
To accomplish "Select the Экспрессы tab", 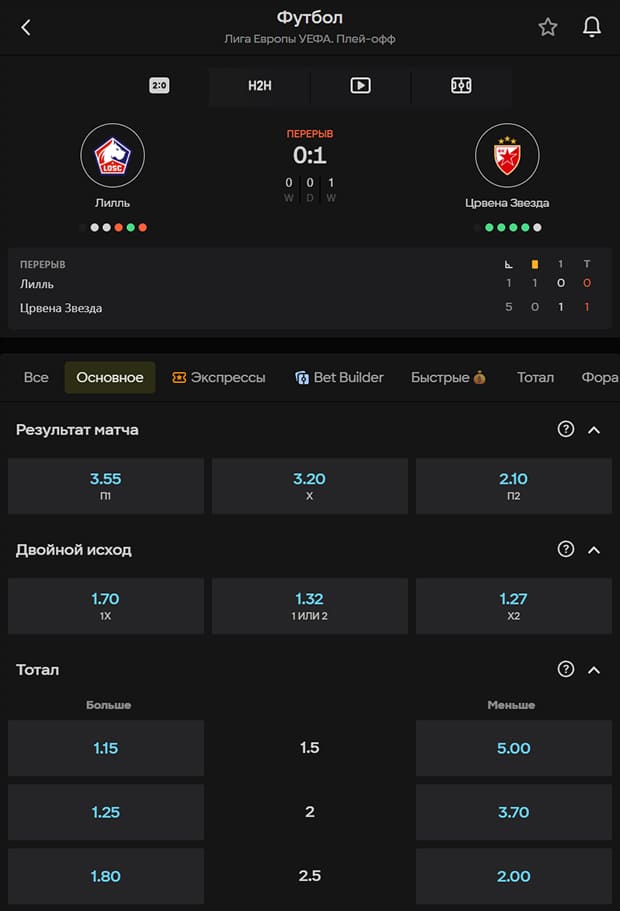I will click(219, 377).
